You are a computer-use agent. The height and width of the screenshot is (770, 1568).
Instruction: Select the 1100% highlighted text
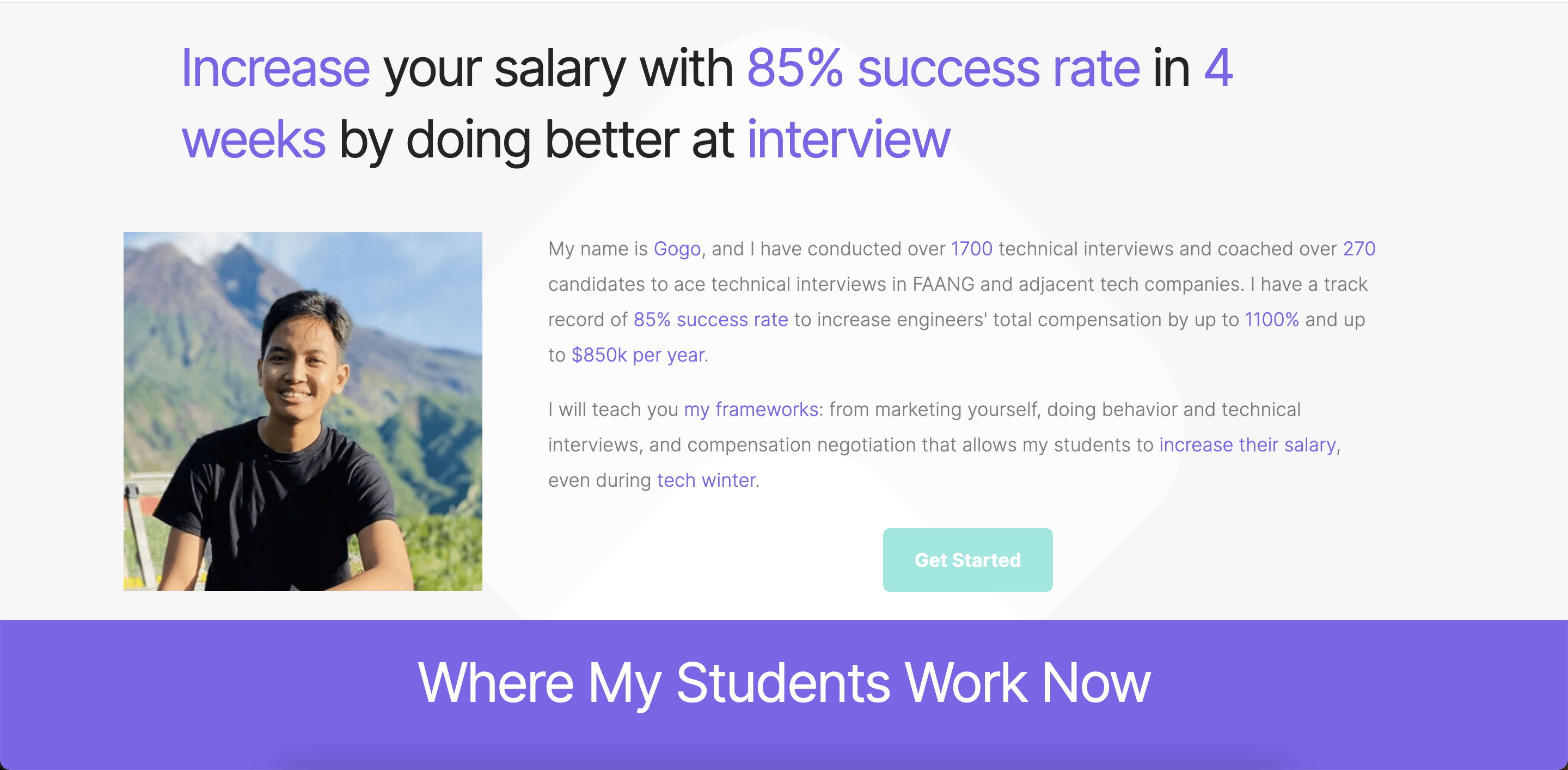(1272, 320)
